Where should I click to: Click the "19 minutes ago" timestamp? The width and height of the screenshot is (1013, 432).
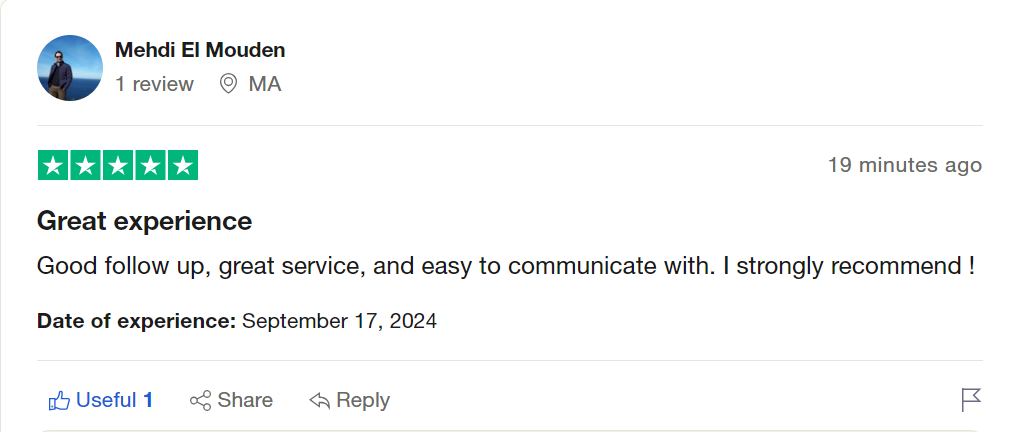pyautogui.click(x=904, y=165)
